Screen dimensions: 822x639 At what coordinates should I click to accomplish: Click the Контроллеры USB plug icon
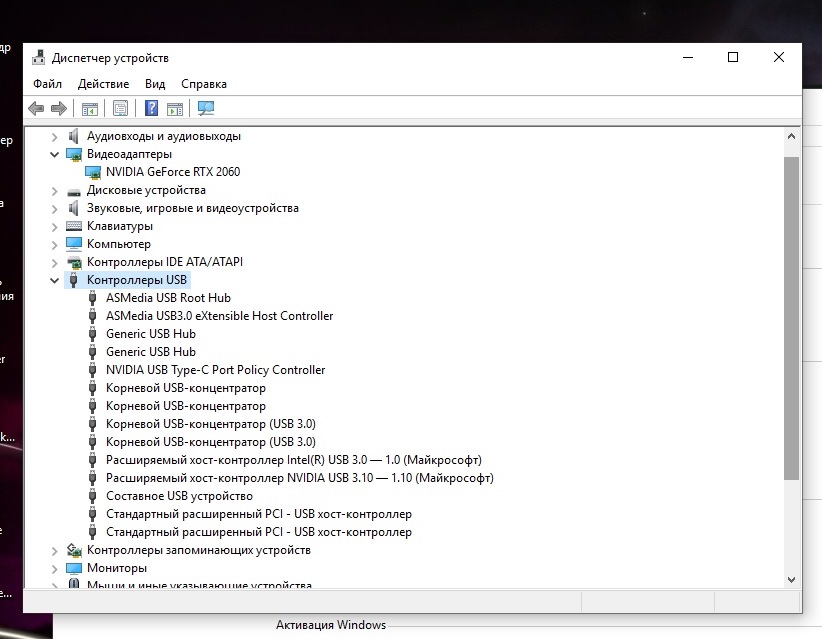click(74, 280)
